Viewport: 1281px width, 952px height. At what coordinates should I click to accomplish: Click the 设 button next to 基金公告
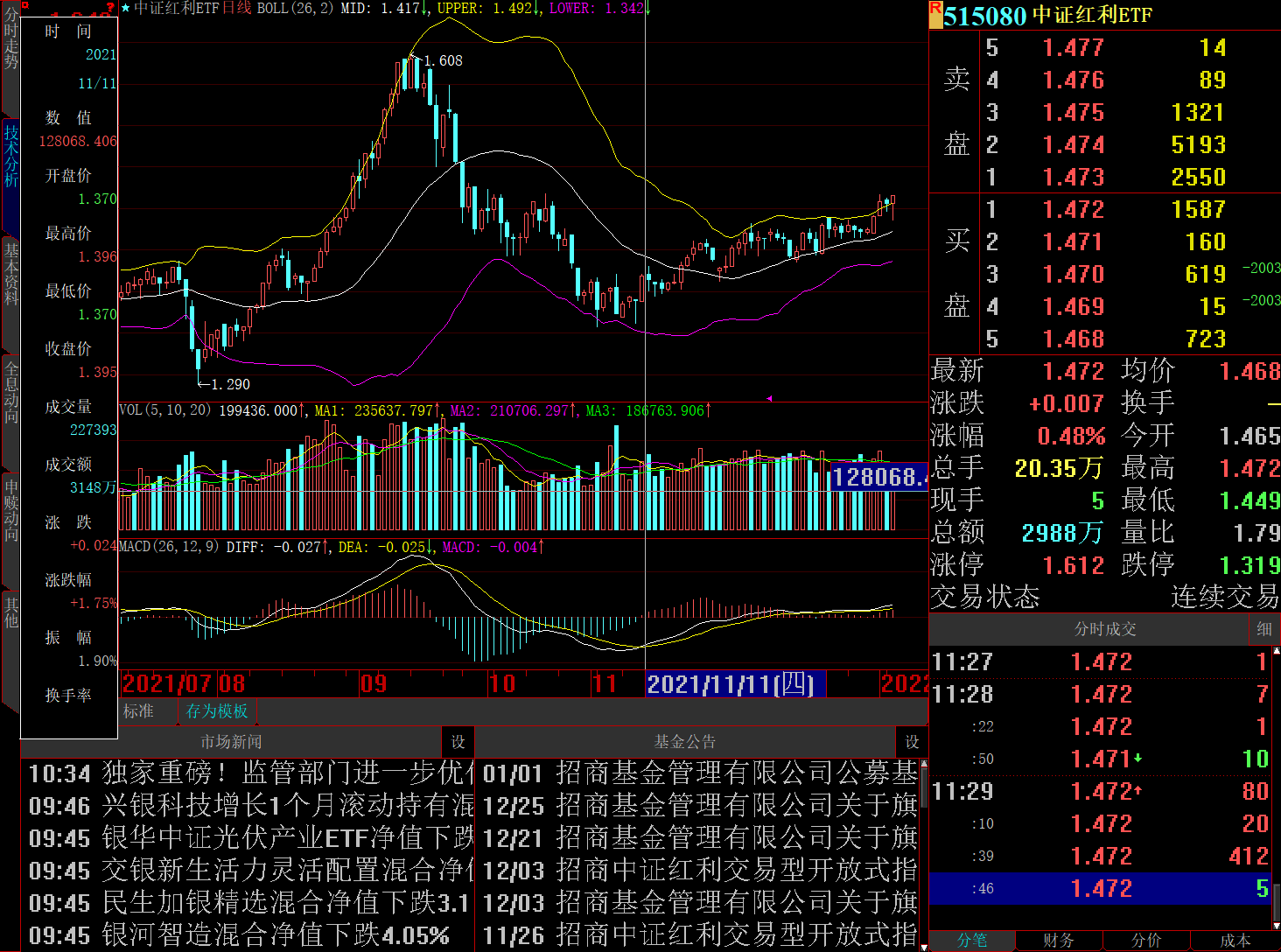pos(912,742)
